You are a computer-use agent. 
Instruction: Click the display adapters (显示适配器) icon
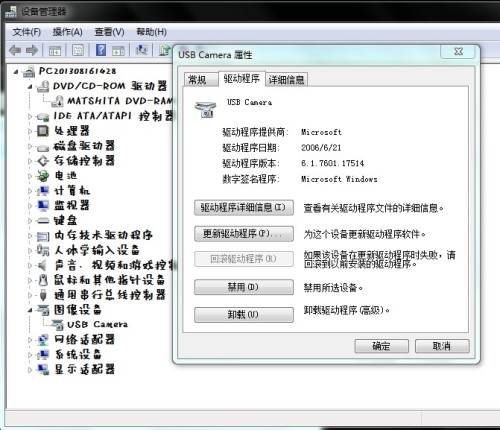point(43,369)
